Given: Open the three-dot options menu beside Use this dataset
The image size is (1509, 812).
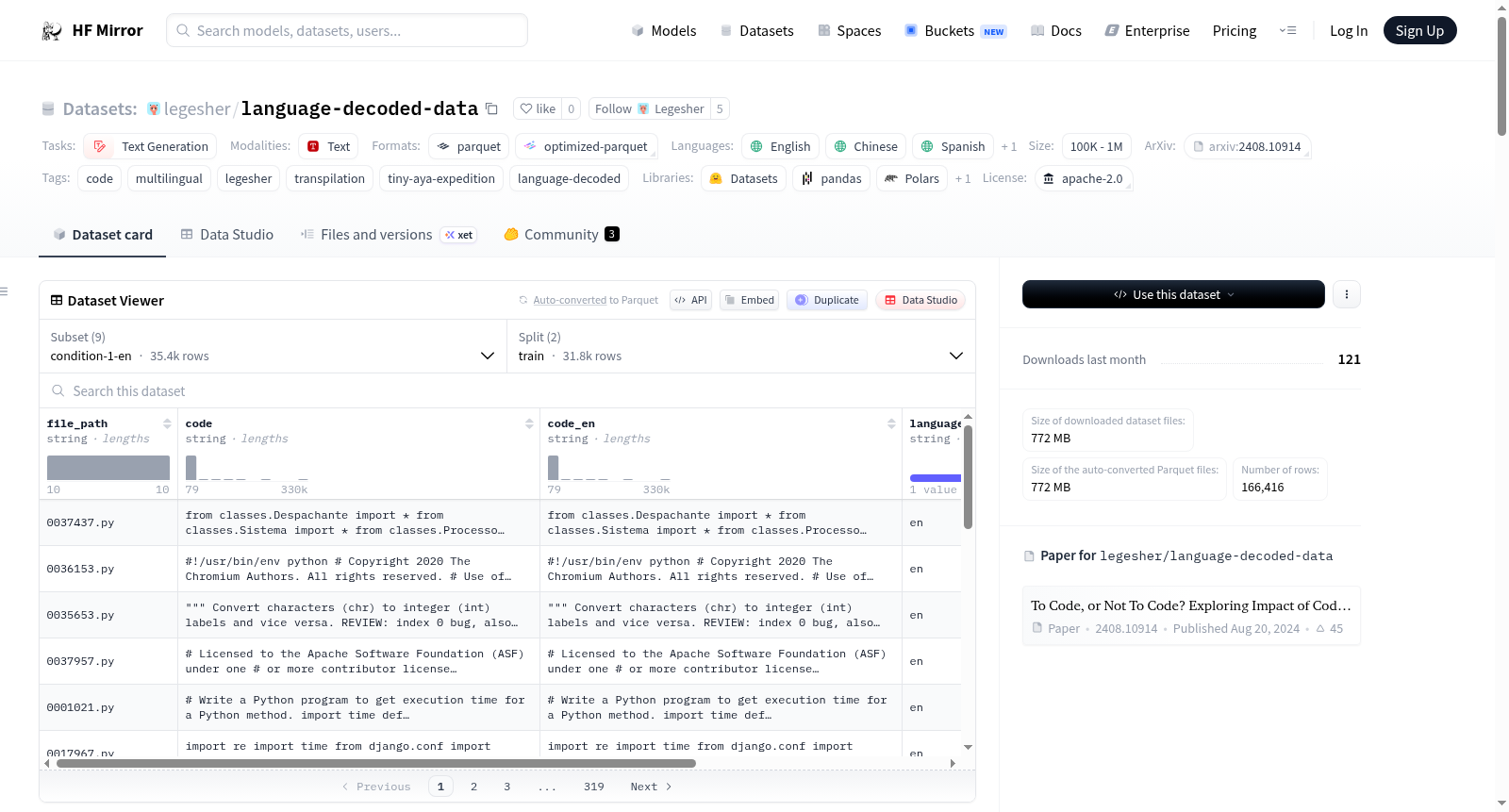Looking at the screenshot, I should (1347, 294).
